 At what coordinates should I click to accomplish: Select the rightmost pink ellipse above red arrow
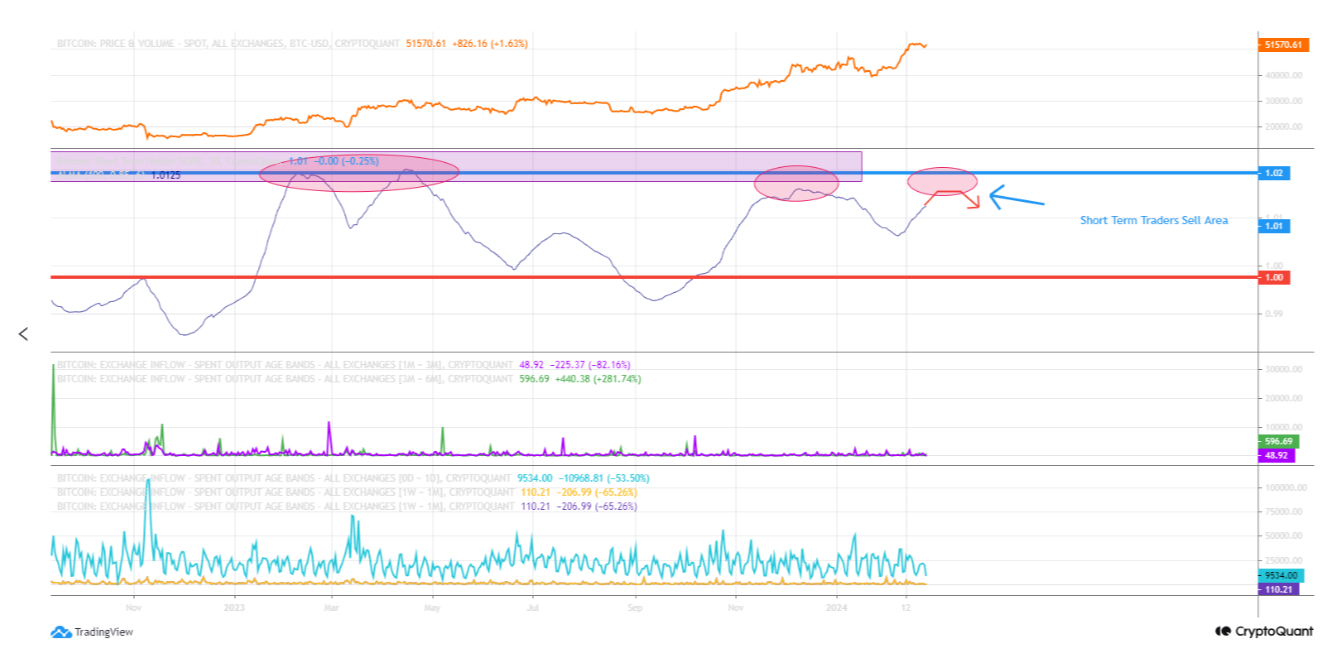pos(942,181)
